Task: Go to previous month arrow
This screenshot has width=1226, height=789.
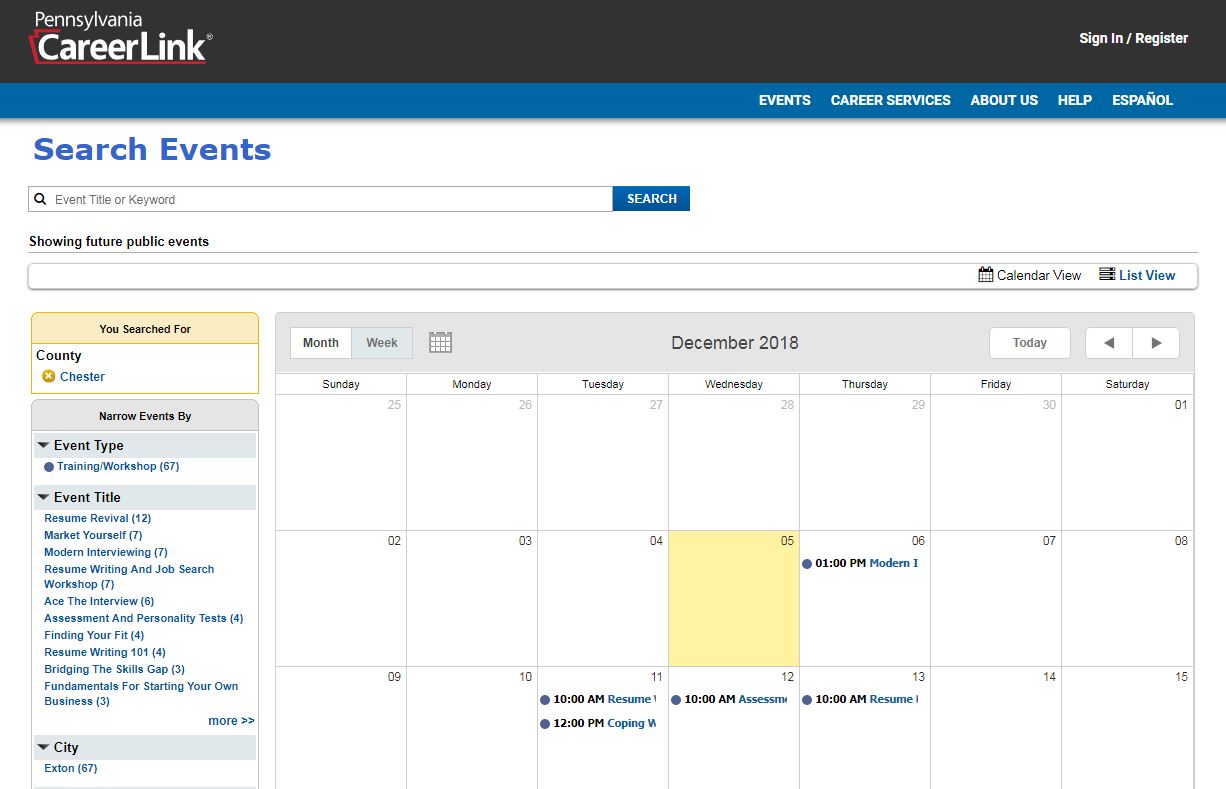Action: click(1109, 343)
